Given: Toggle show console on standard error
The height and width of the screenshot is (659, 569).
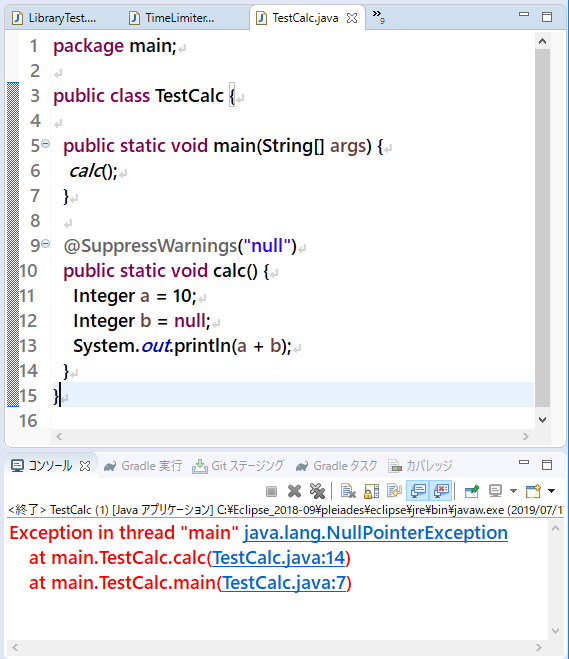Looking at the screenshot, I should point(441,490).
